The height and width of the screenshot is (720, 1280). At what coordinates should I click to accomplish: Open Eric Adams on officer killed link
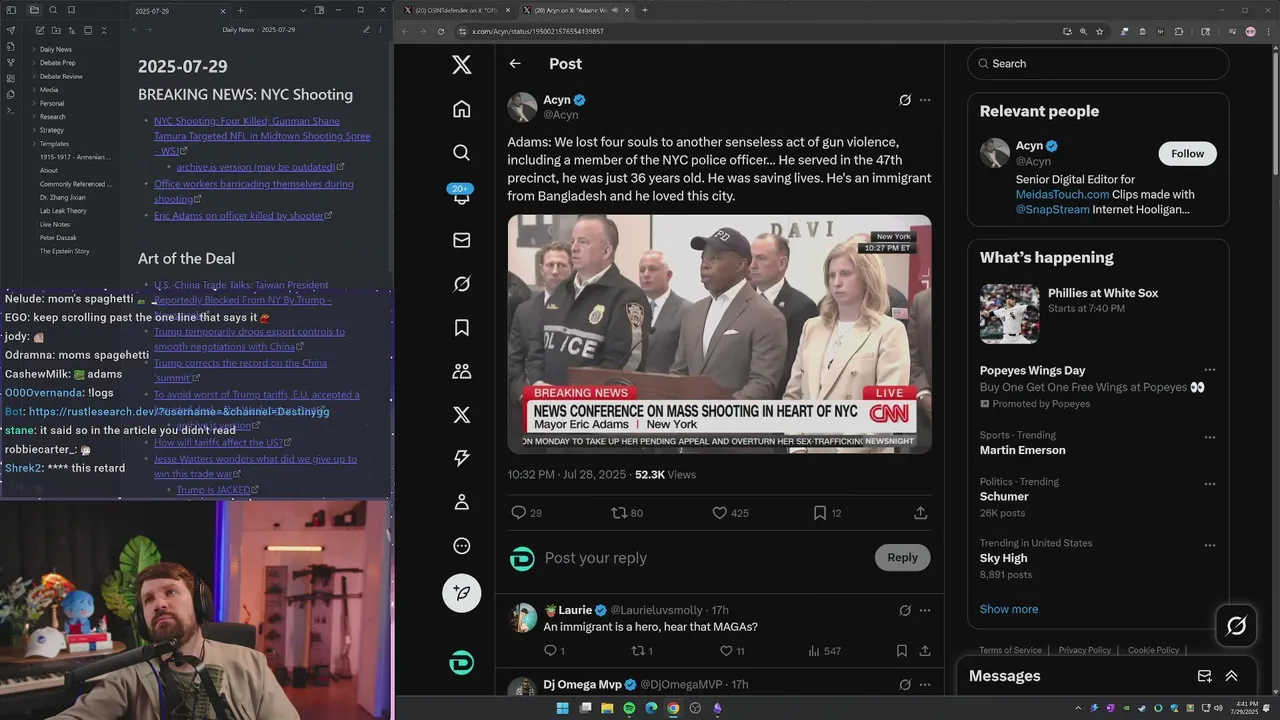point(239,215)
